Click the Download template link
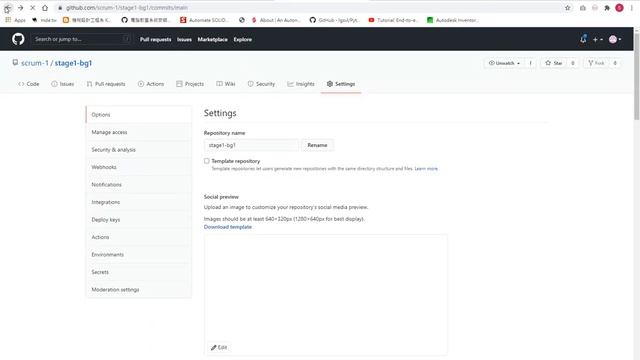This screenshot has width=640, height=360. pos(228,227)
